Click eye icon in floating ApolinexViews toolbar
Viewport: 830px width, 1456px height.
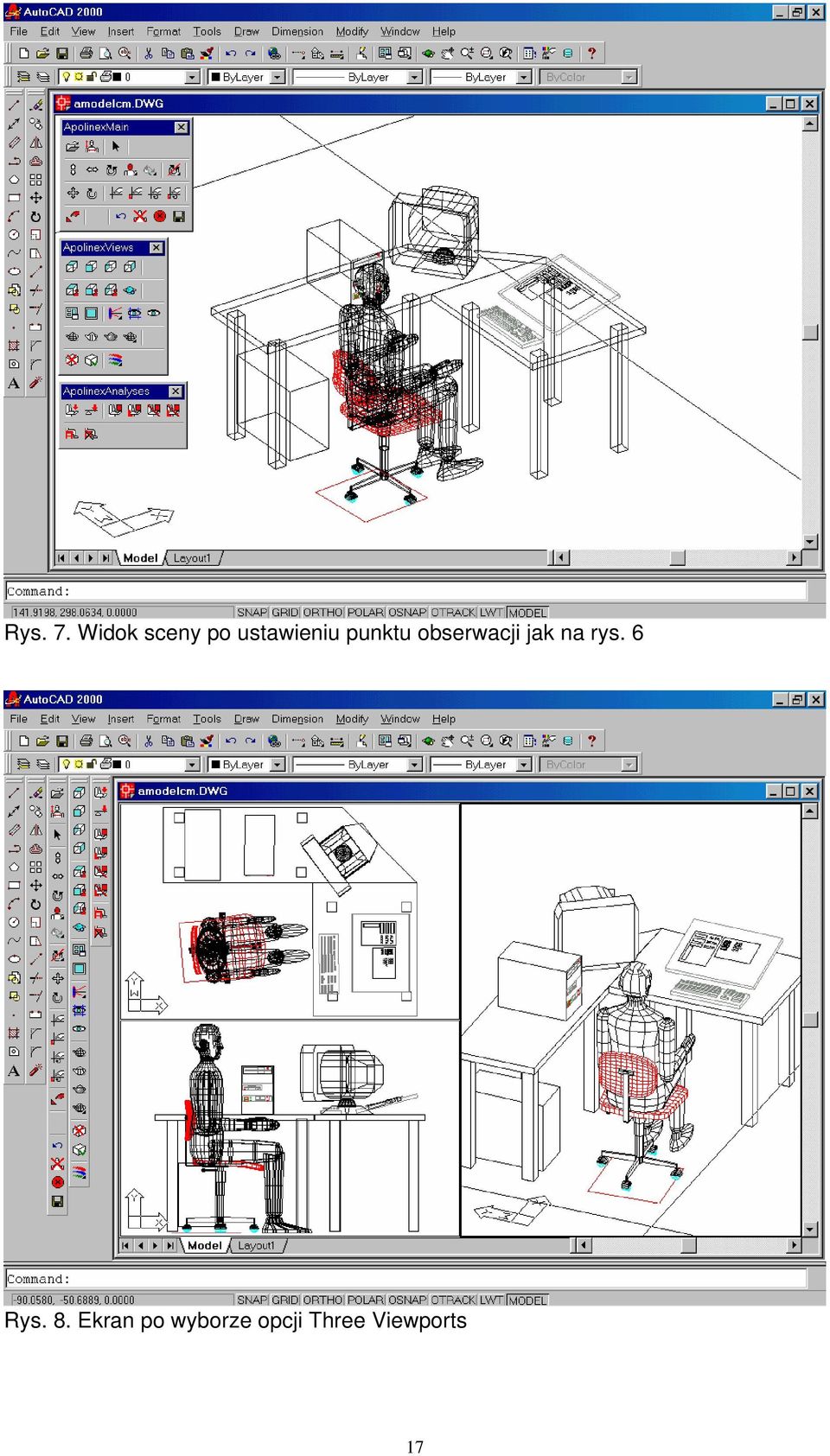[x=153, y=313]
